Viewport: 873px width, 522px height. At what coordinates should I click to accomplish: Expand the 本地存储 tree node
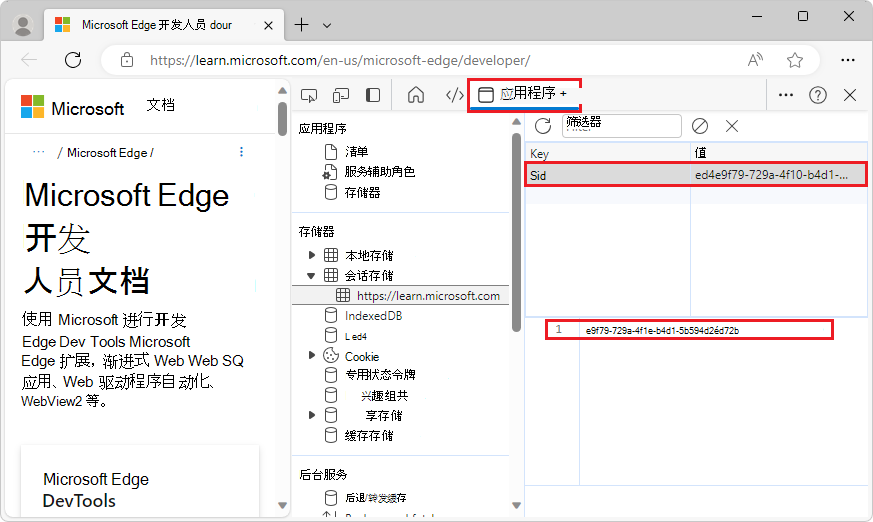coord(312,255)
